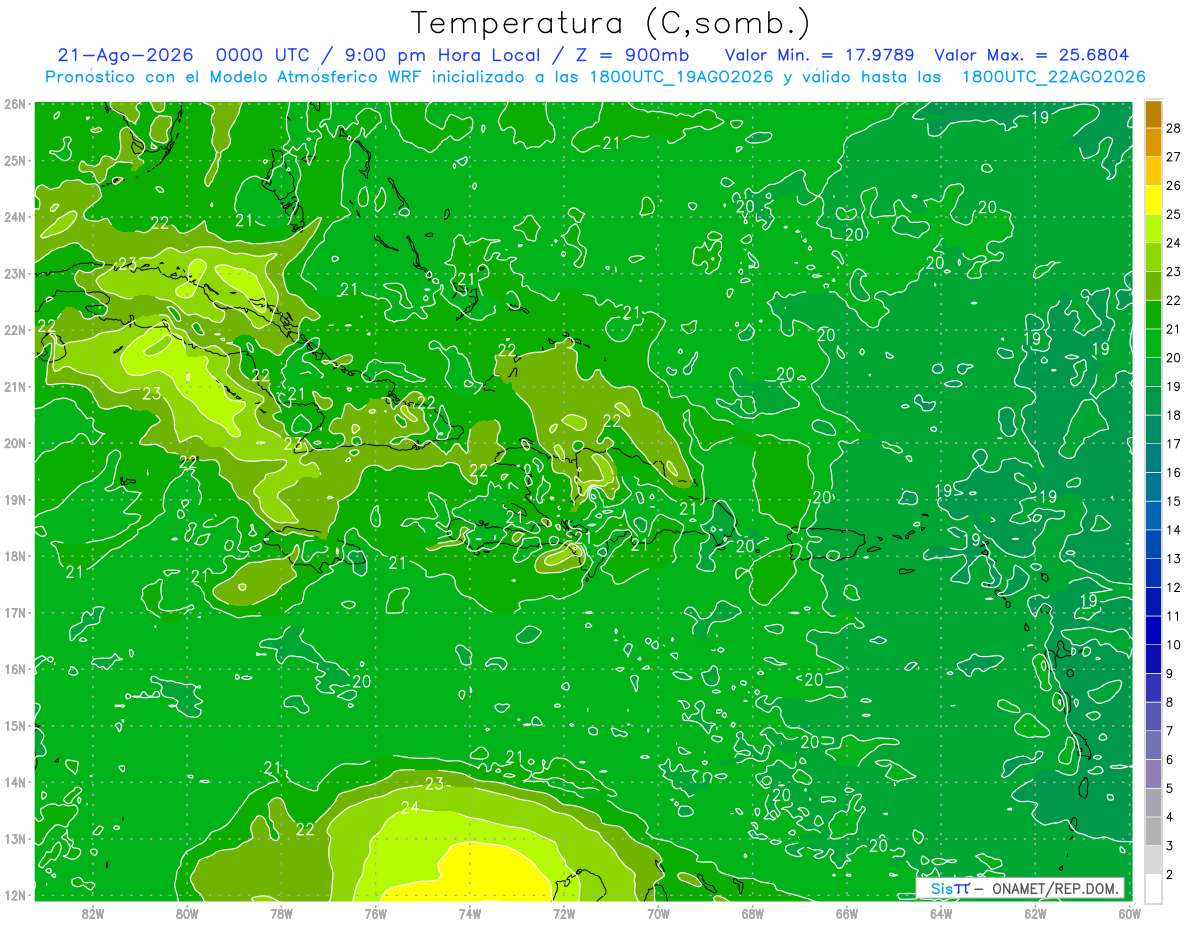Click the '80W' longitude axis label
The width and height of the screenshot is (1200, 927).
pyautogui.click(x=187, y=913)
